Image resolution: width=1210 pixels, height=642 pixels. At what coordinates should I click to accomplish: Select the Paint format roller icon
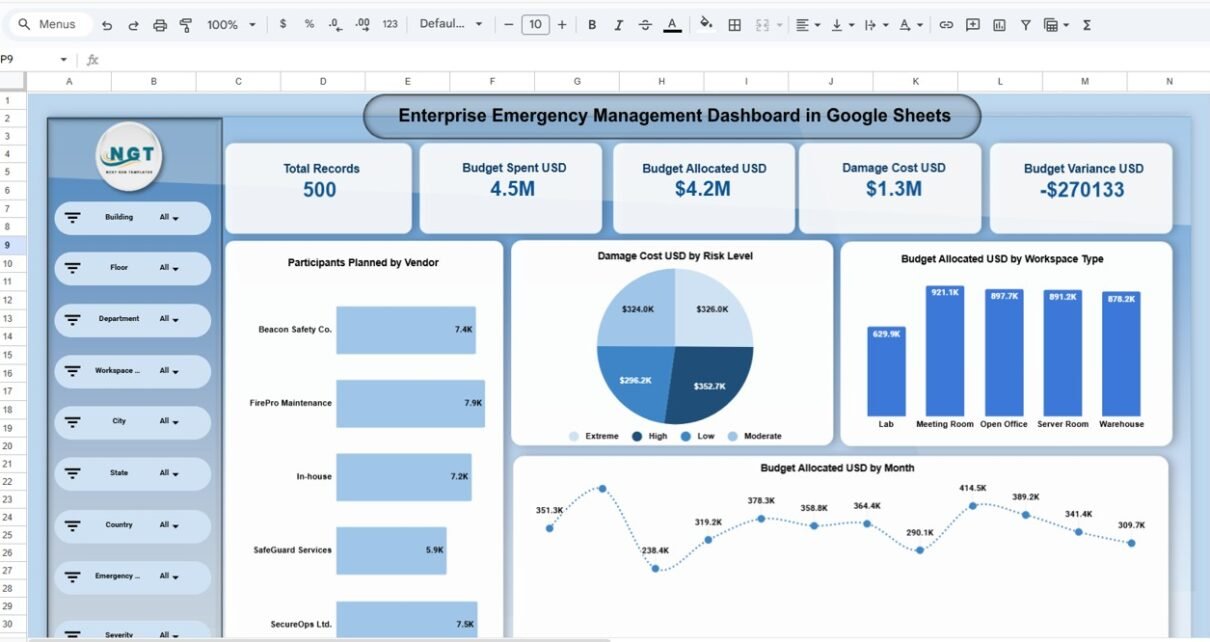coord(186,25)
